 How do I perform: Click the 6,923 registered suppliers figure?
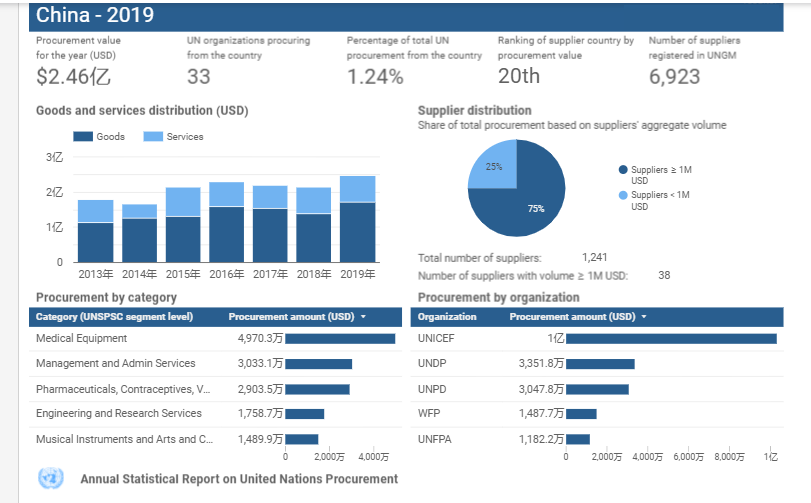click(674, 77)
